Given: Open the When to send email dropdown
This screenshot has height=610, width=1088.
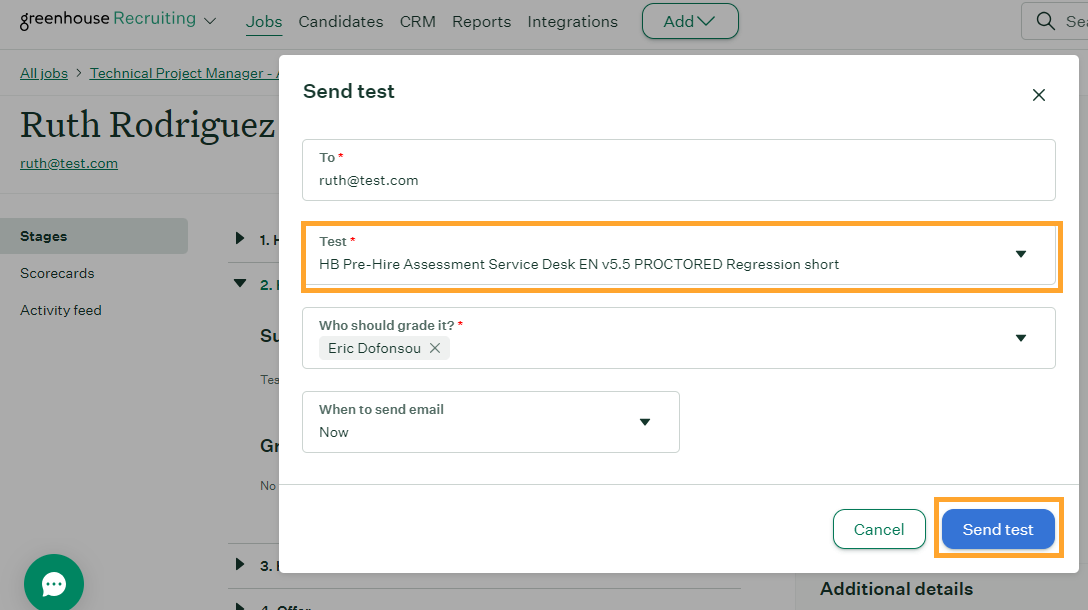Looking at the screenshot, I should [644, 422].
